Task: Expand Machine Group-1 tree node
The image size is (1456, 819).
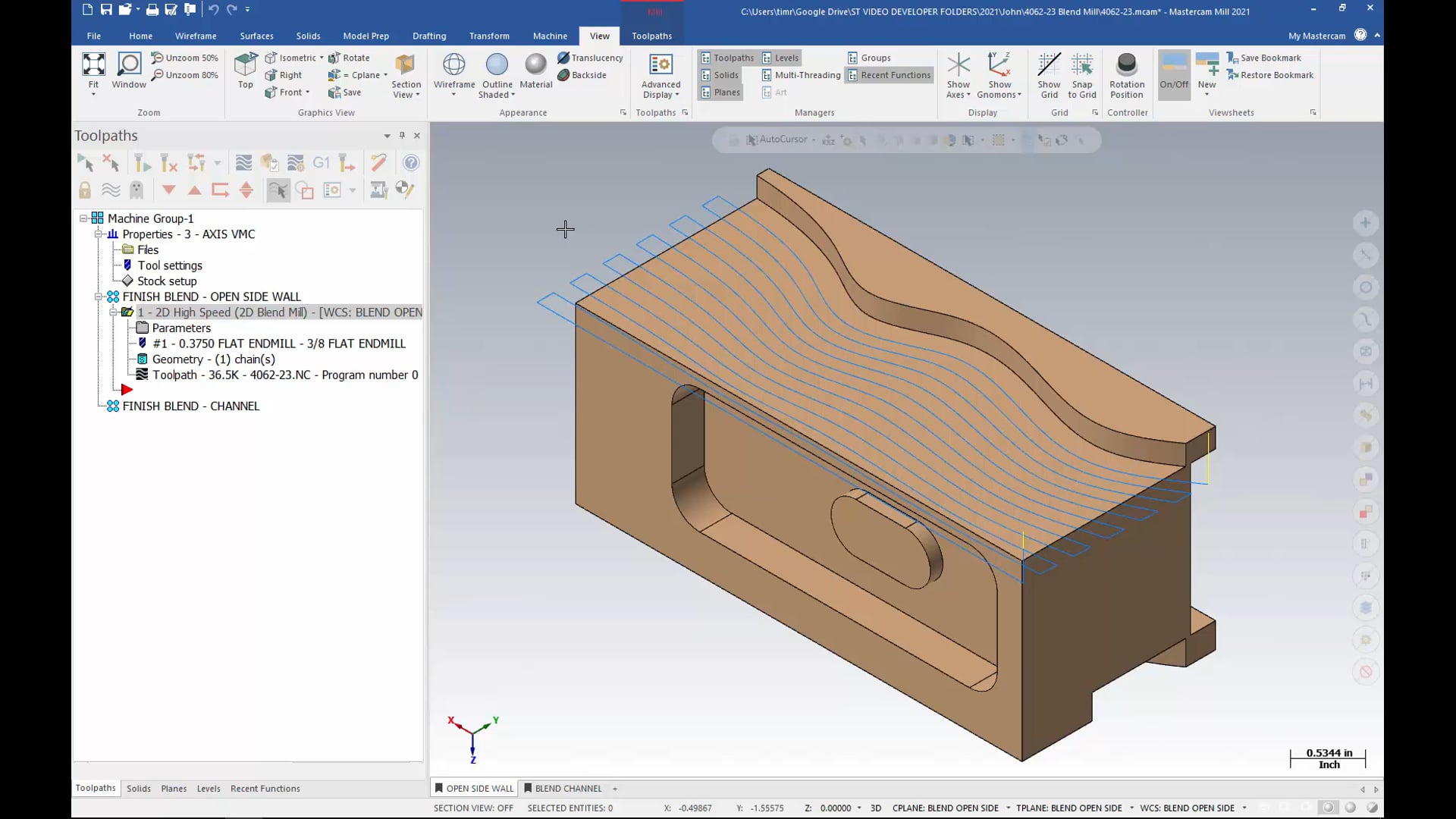Action: [83, 218]
